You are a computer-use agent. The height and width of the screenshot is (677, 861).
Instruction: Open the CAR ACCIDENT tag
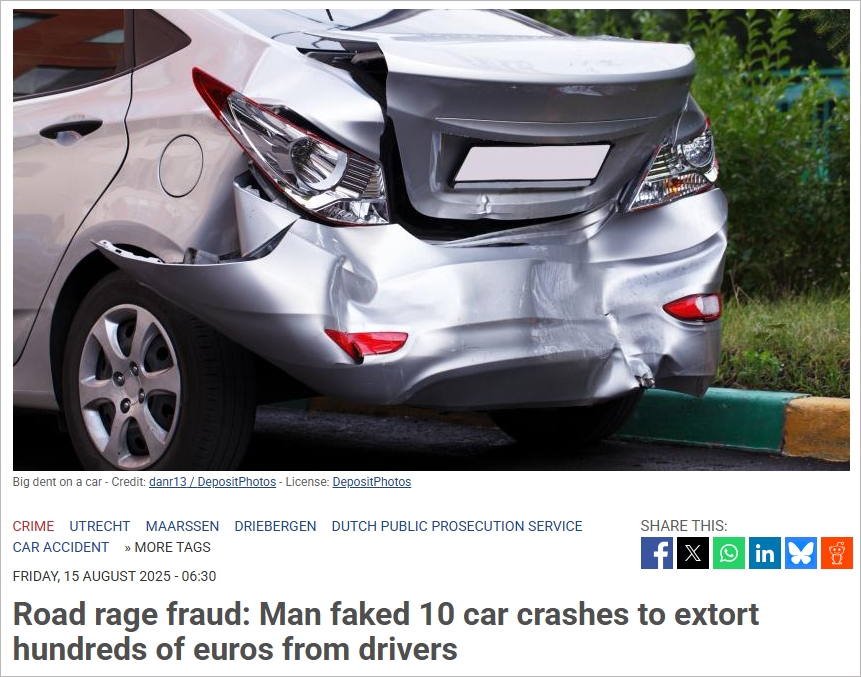(61, 547)
